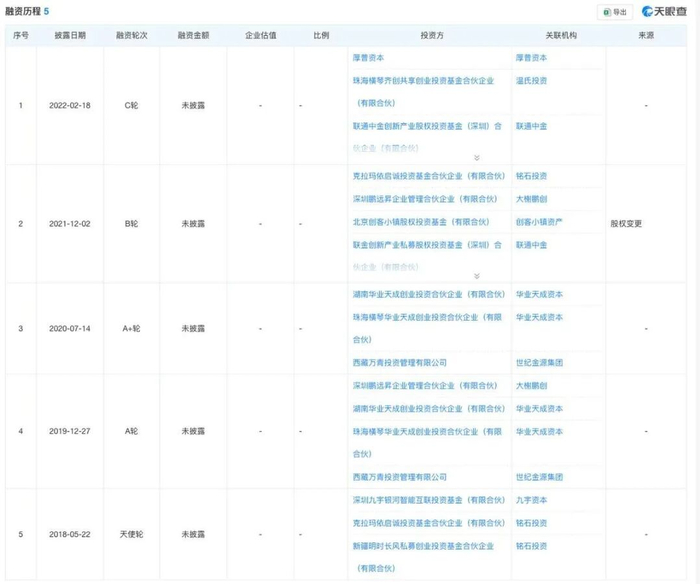
Task: Open 深圳鹏远昇企业管理合伙企业 in the A轮 row
Action: pyautogui.click(x=425, y=386)
